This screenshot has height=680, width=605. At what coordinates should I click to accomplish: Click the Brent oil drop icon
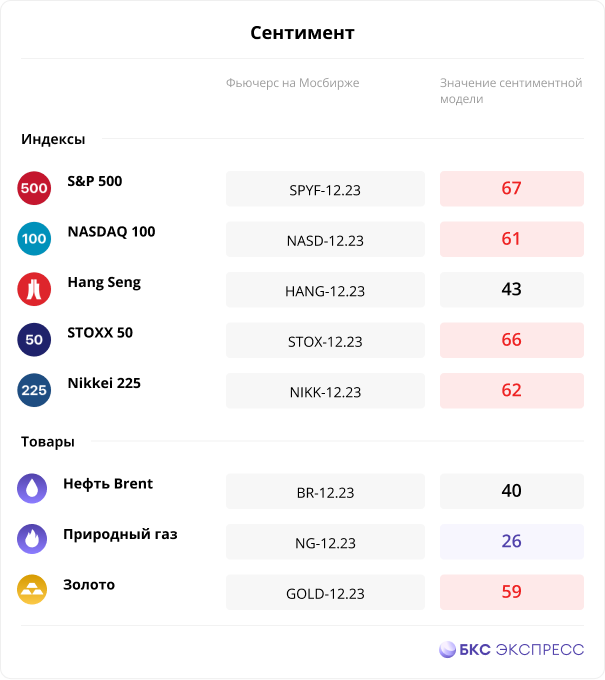pyautogui.click(x=32, y=489)
